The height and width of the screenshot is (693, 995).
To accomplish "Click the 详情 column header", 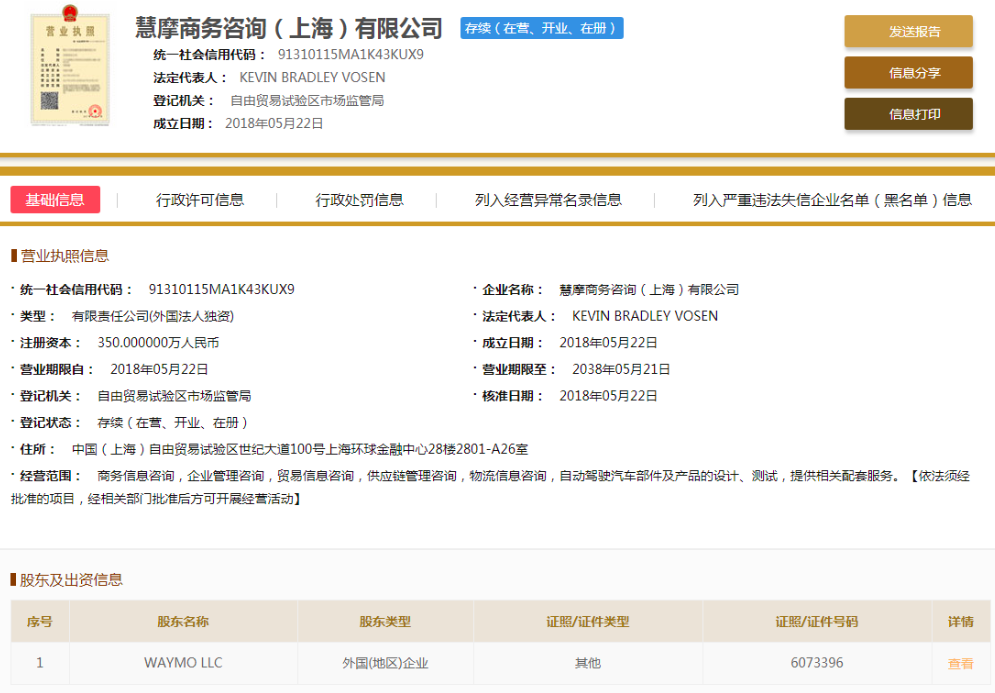I will (961, 621).
